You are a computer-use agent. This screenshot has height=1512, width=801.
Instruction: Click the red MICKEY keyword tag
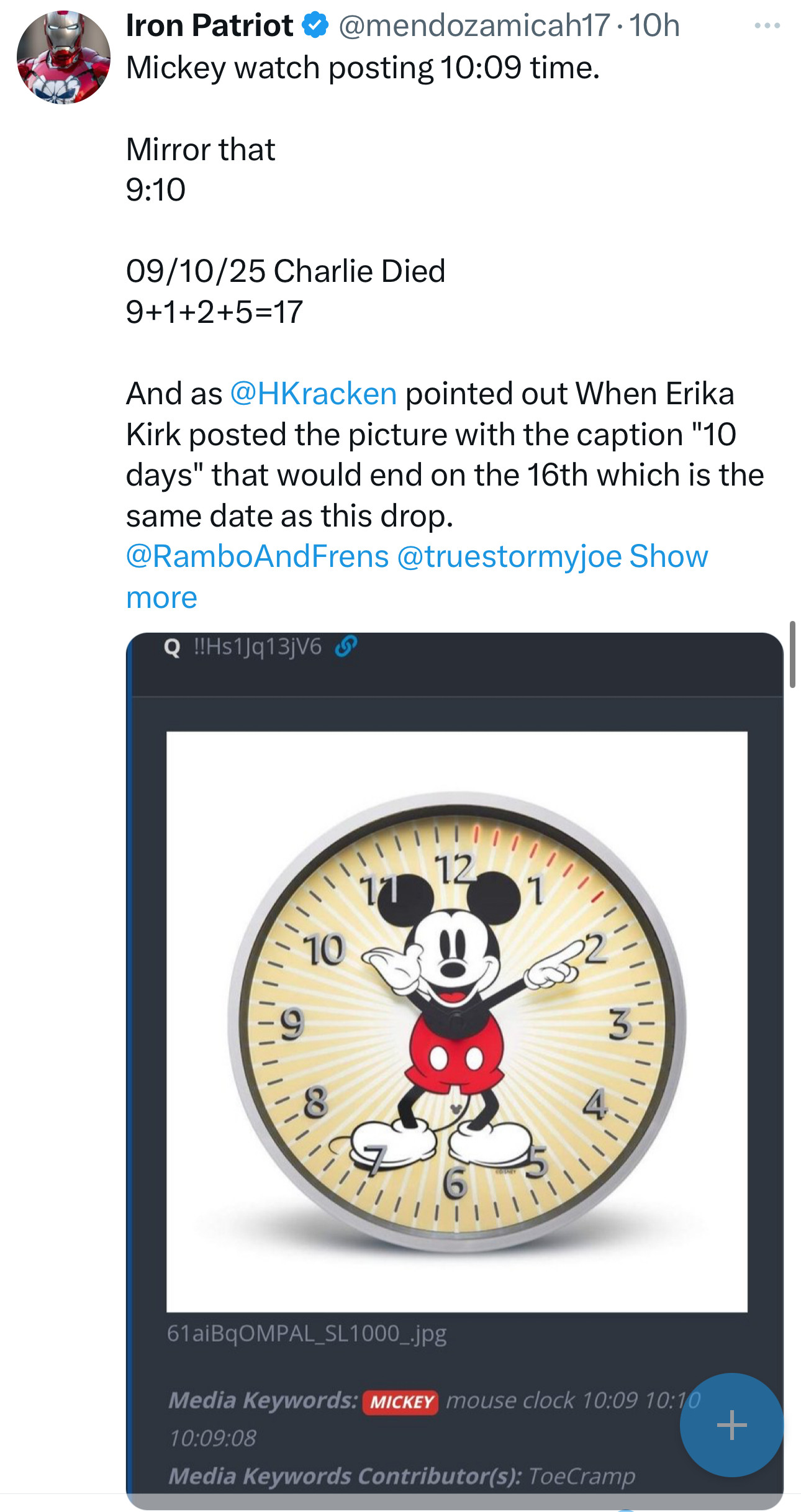pos(401,1401)
